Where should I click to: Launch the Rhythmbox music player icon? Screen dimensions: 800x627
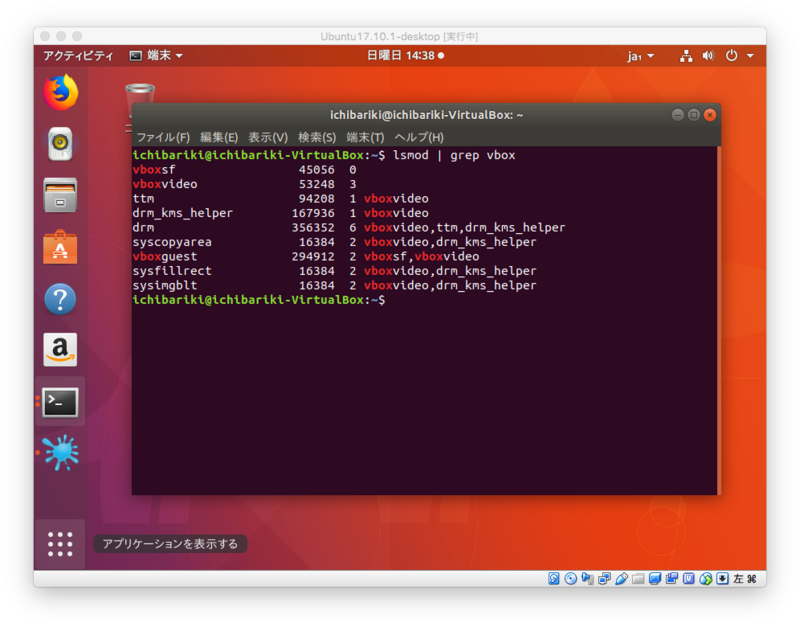[x=60, y=143]
